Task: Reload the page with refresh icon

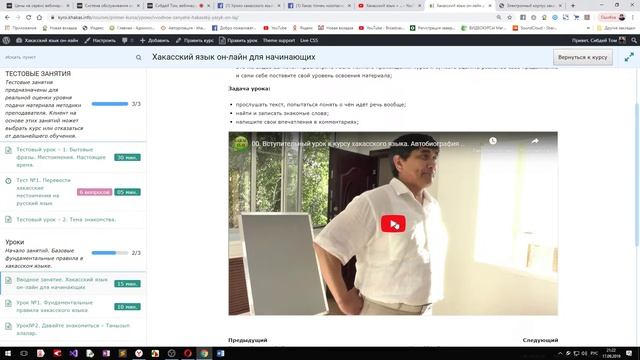Action: (x=29, y=18)
